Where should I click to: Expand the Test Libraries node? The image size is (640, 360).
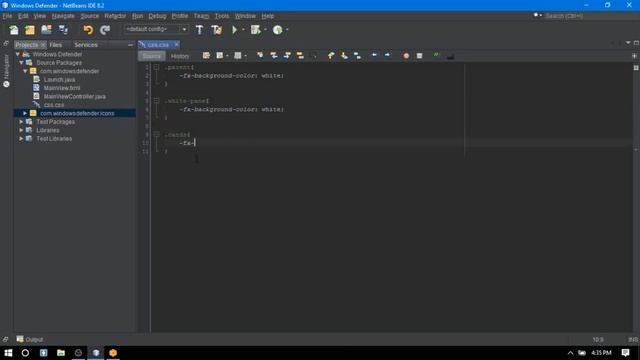pyautogui.click(x=21, y=139)
